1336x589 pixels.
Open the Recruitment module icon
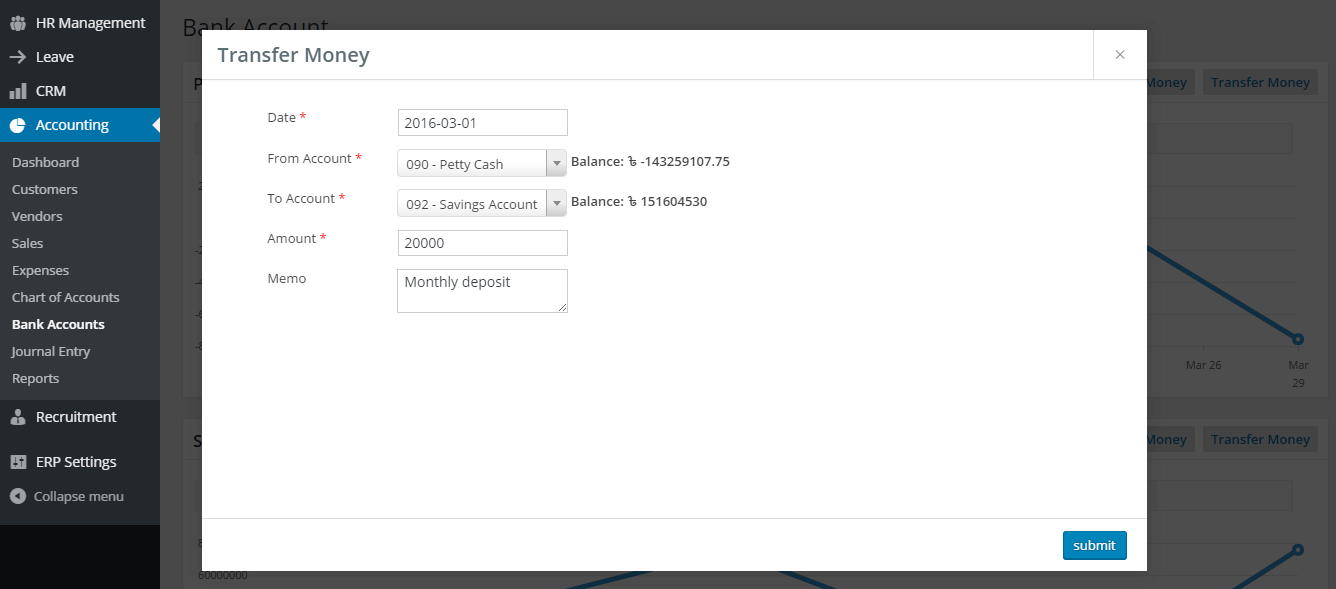point(18,417)
